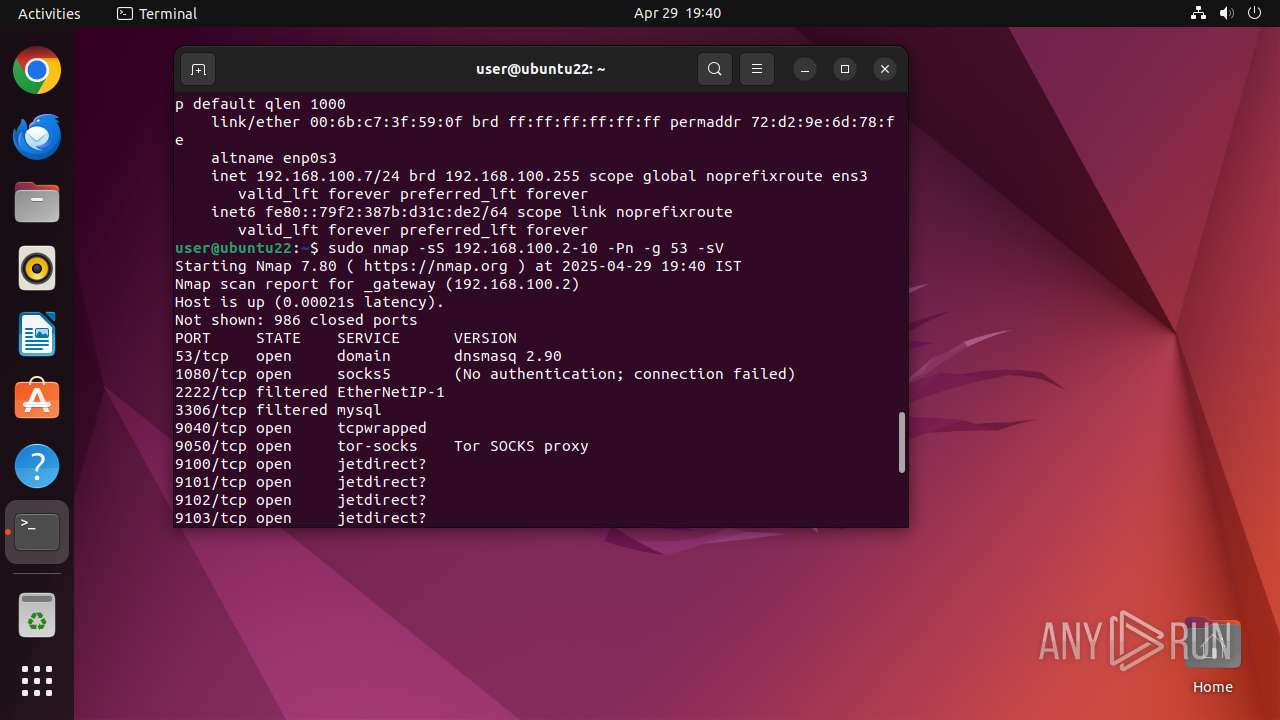Click the '9100/tcp' port entry
Screen dimensions: 1280x720
211,464
